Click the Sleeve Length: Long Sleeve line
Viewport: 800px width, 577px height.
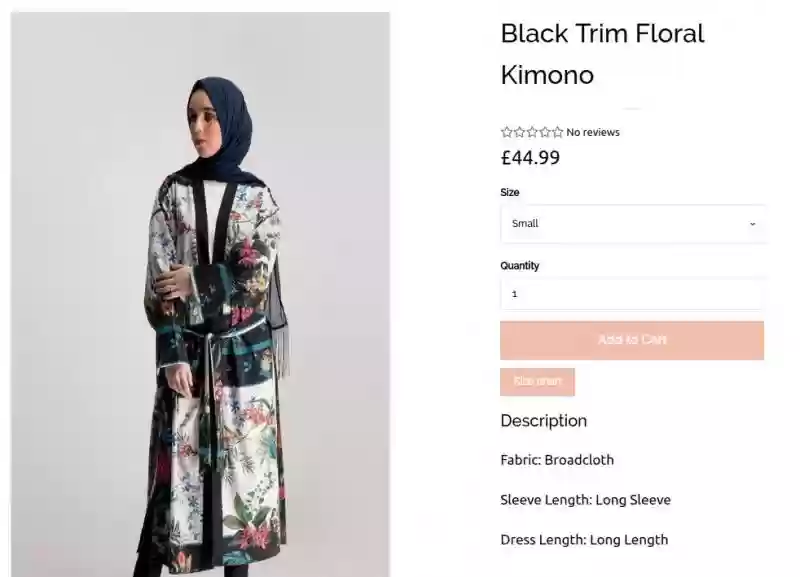point(585,500)
